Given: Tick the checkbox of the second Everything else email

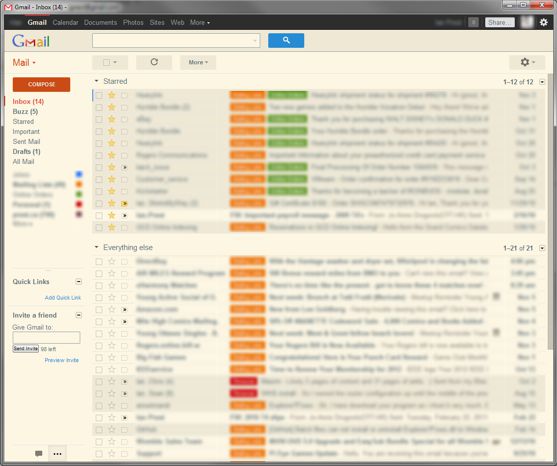Looking at the screenshot, I should coord(99,273).
